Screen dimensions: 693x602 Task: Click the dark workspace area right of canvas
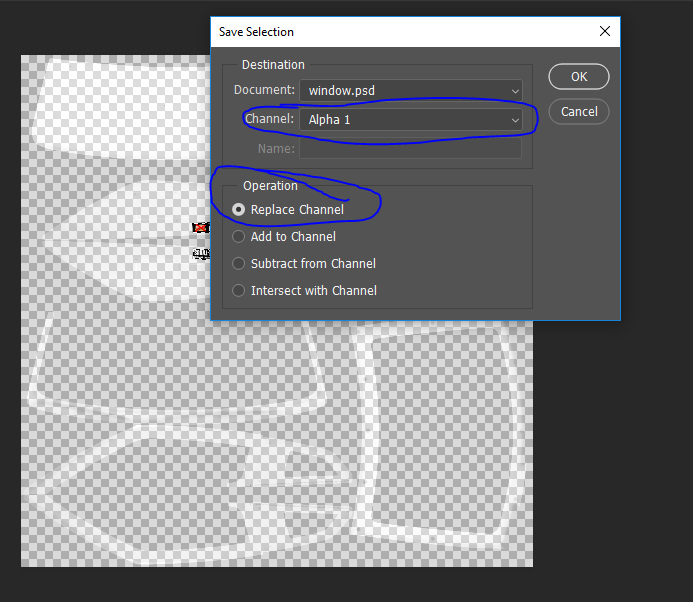(x=610, y=450)
